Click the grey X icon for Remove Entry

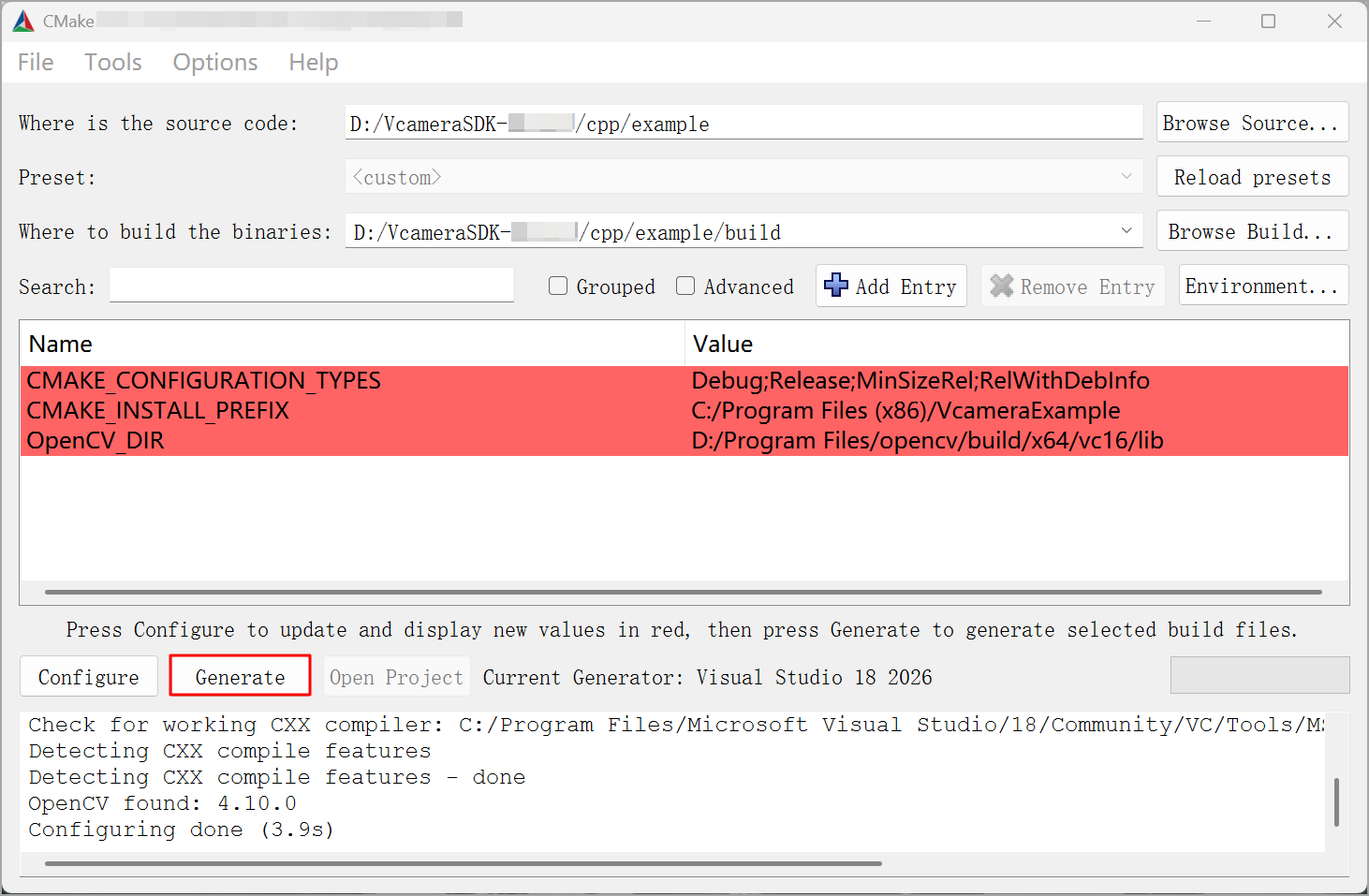pyautogui.click(x=1002, y=286)
